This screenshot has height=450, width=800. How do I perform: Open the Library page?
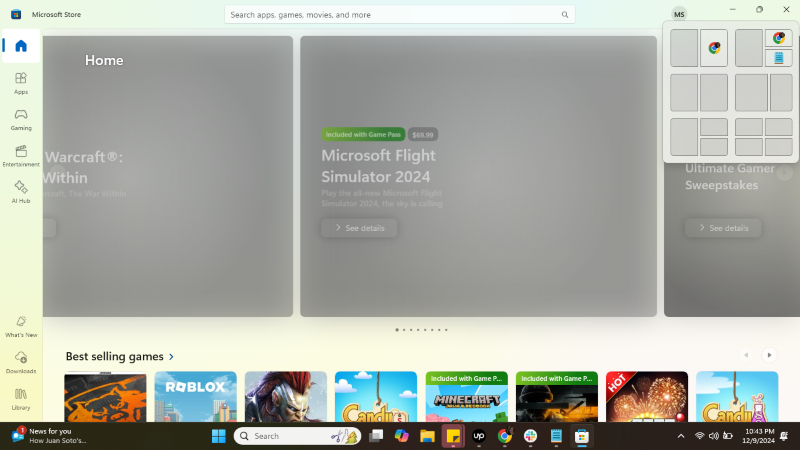point(21,399)
